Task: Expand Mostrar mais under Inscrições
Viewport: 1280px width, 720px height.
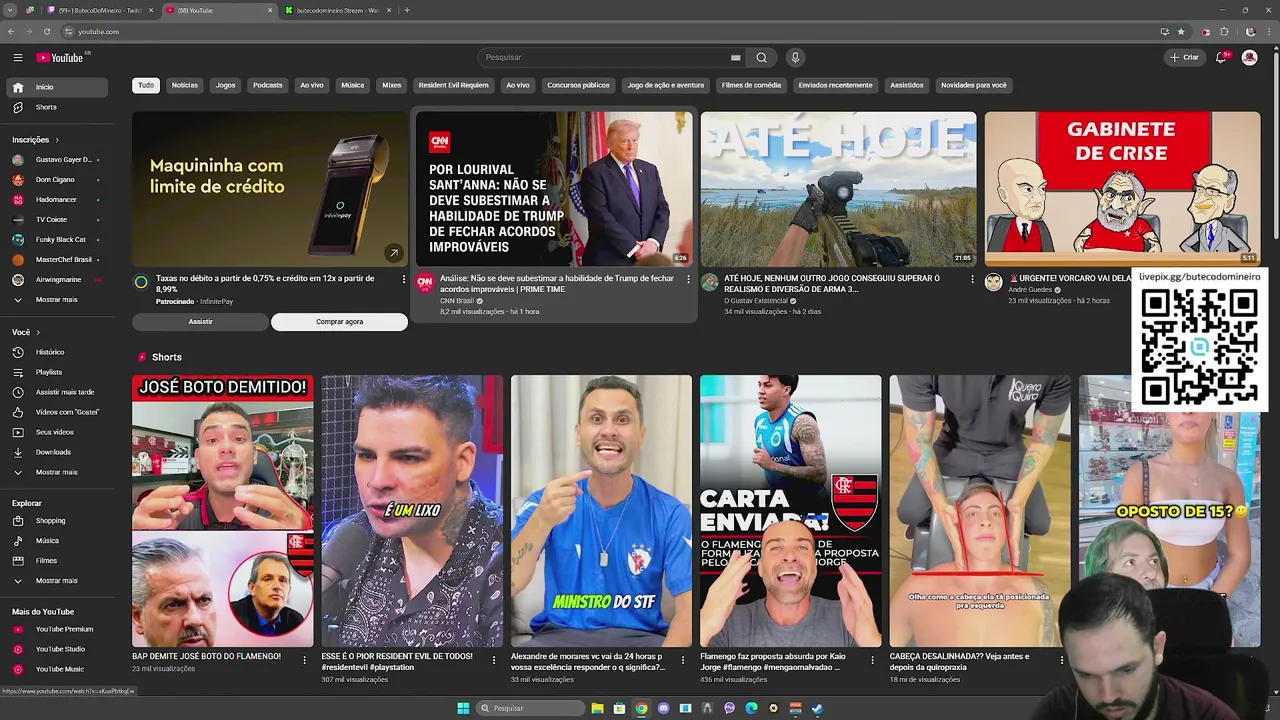Action: 59,299
